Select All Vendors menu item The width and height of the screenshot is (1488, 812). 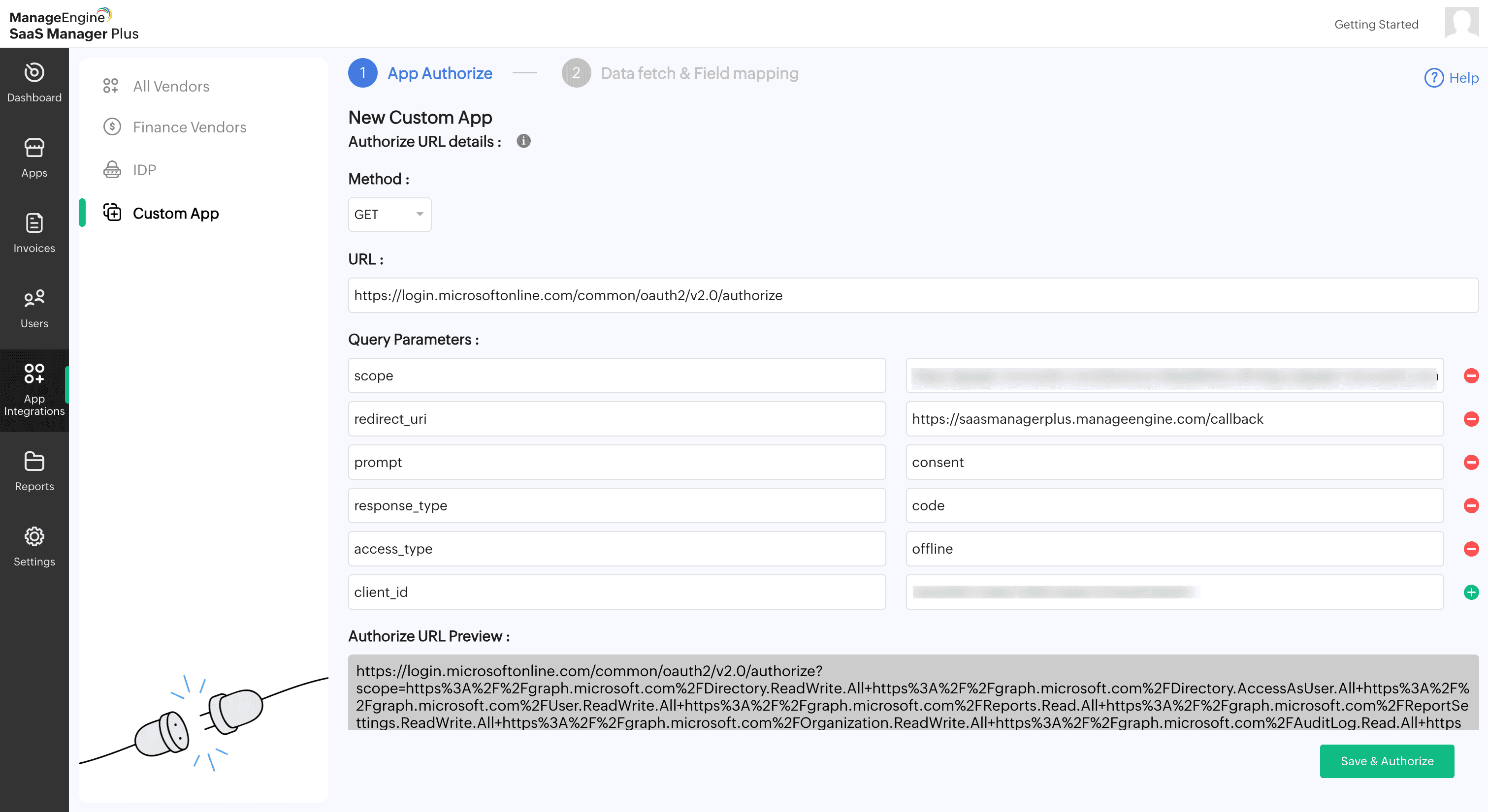(171, 87)
